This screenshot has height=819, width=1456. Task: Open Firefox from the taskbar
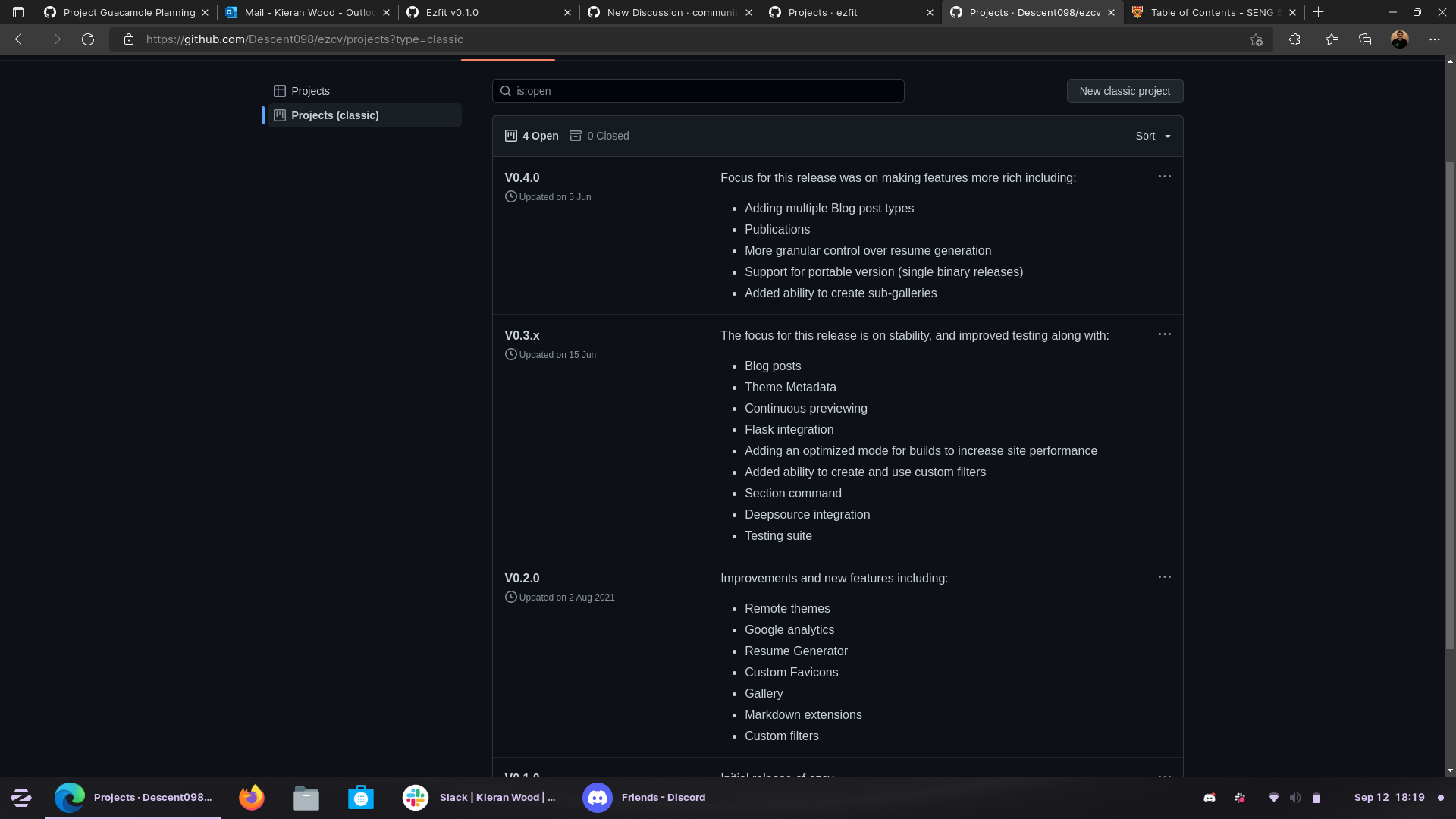[251, 797]
